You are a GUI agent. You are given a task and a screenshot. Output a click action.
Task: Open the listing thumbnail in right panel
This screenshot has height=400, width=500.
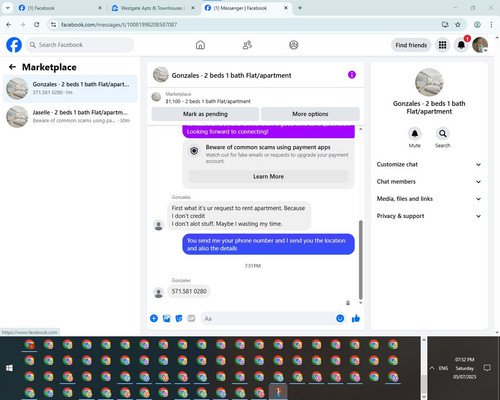(x=429, y=82)
